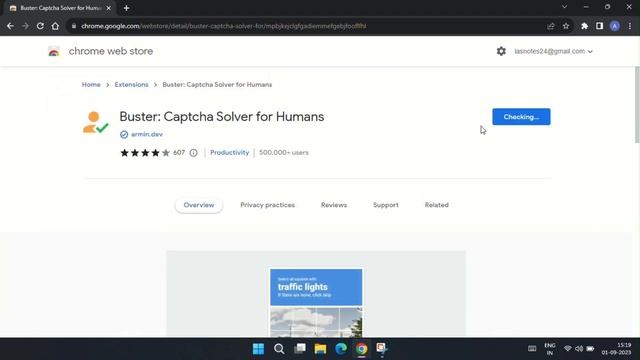Click the Buster extension icon

[x=96, y=122]
